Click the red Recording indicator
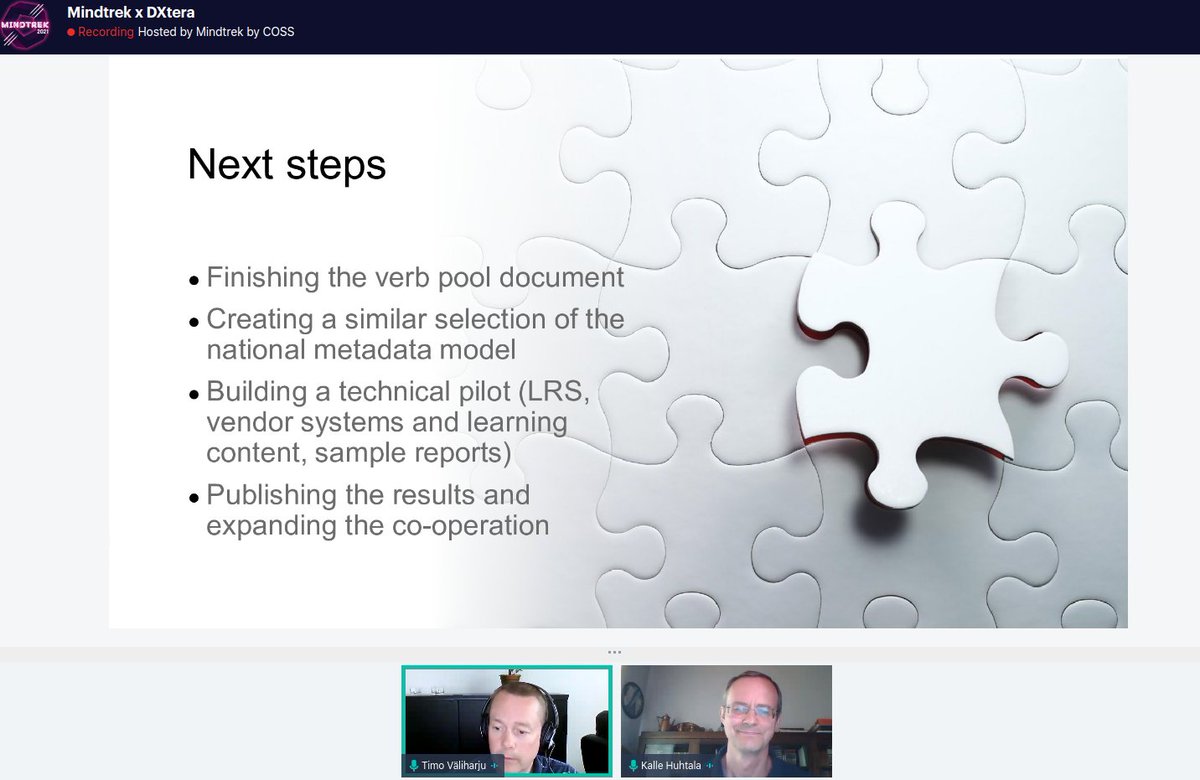Viewport: 1200px width, 780px height. 101,32
